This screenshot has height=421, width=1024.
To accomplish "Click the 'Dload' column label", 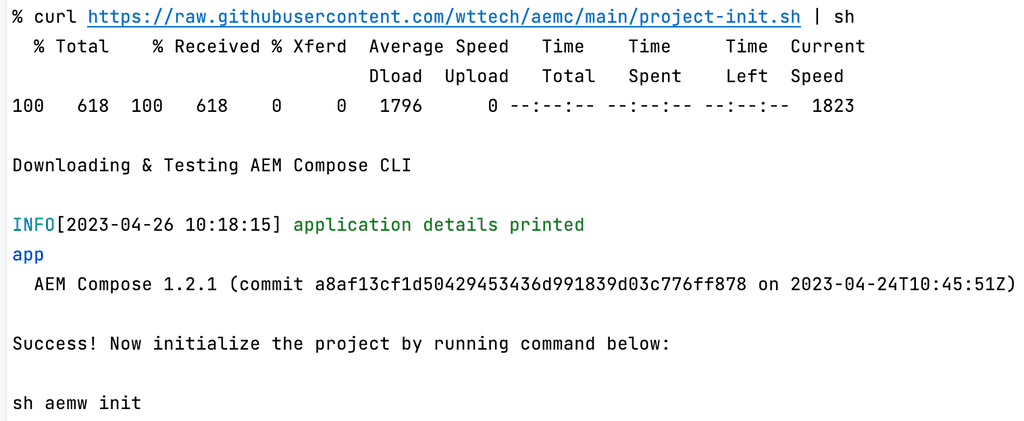I will (395, 76).
